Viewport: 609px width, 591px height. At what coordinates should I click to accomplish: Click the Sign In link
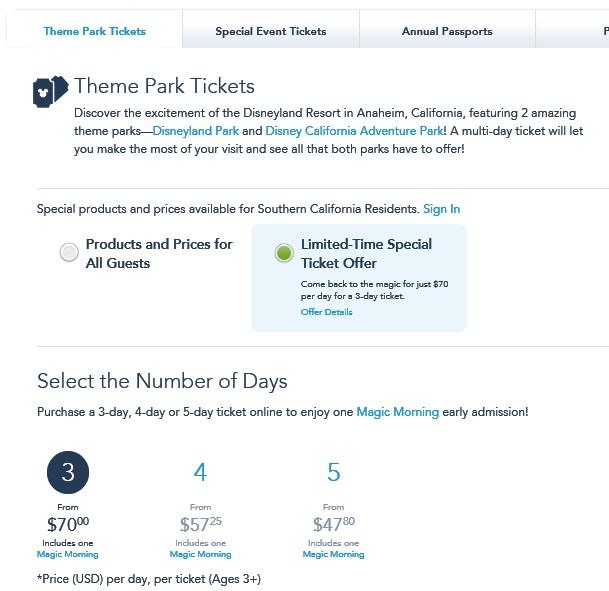click(441, 209)
